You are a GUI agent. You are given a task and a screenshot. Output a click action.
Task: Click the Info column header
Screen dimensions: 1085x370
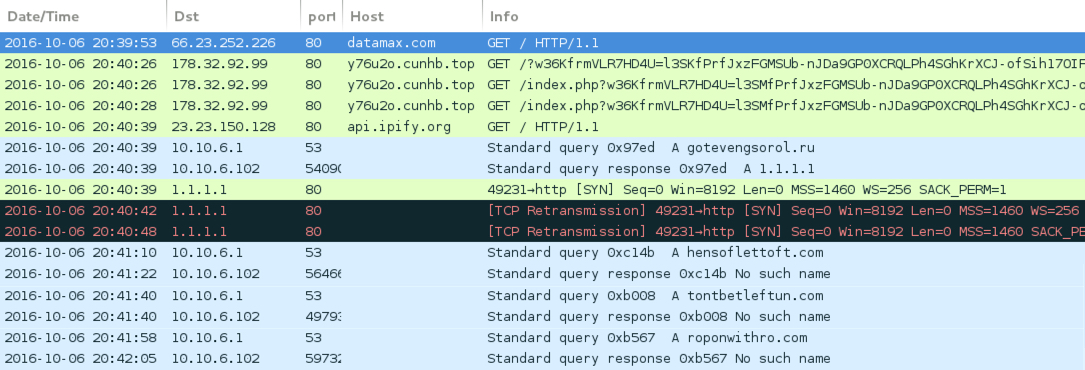point(783,15)
